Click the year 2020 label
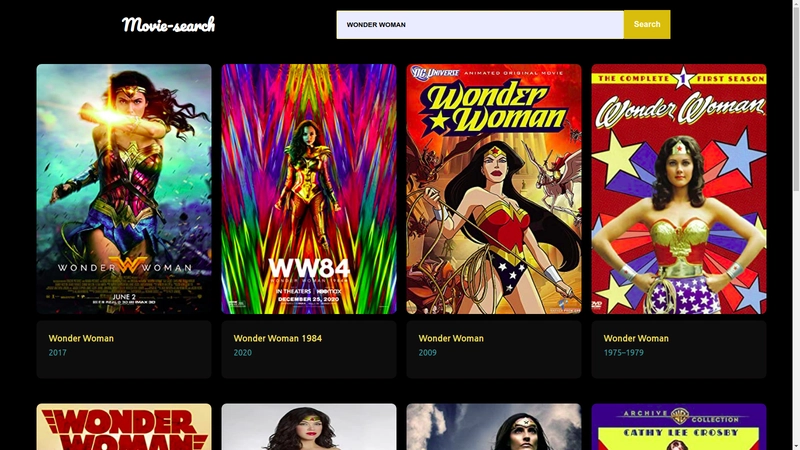 242,353
